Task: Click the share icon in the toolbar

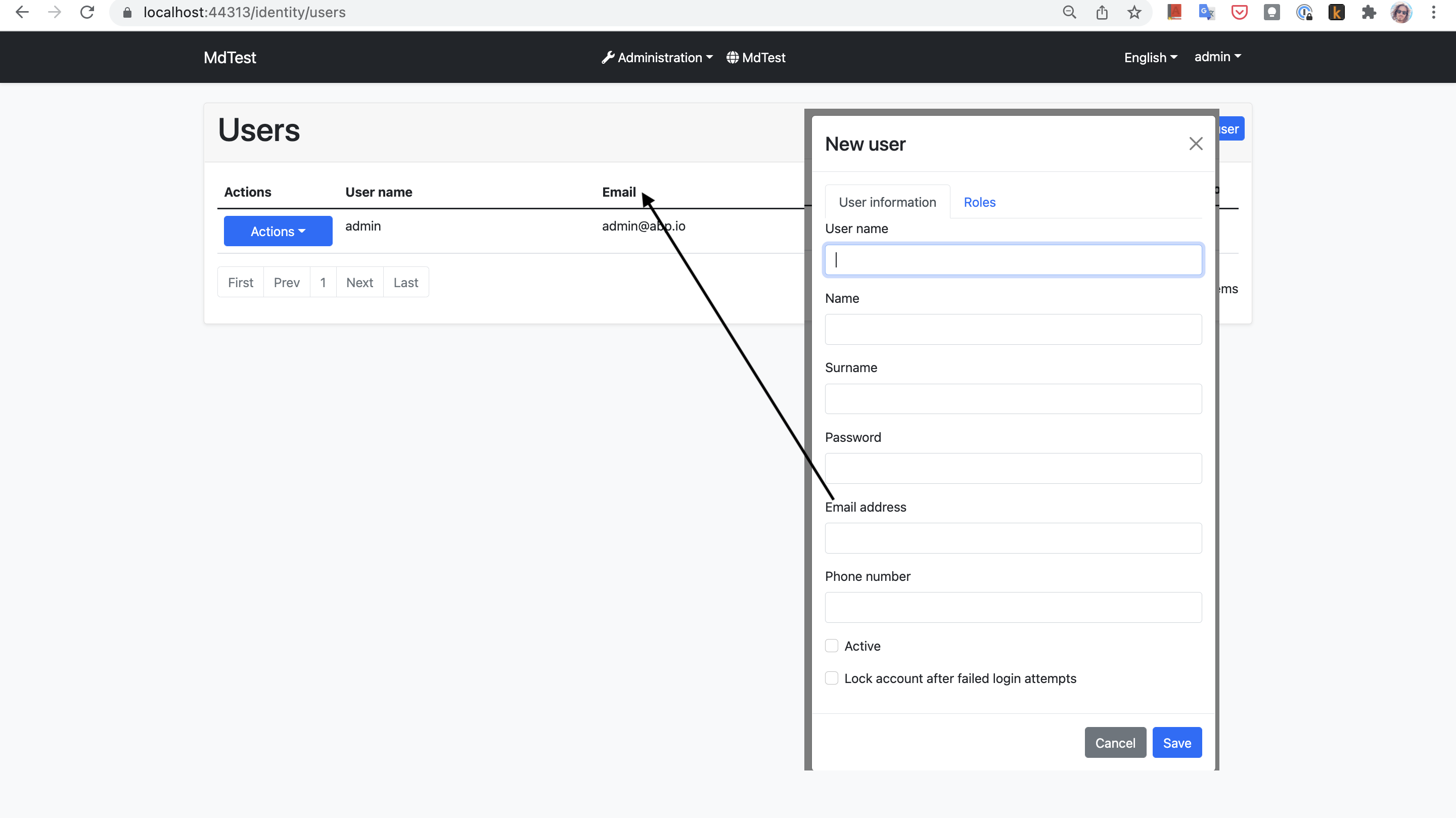Action: coord(1102,12)
